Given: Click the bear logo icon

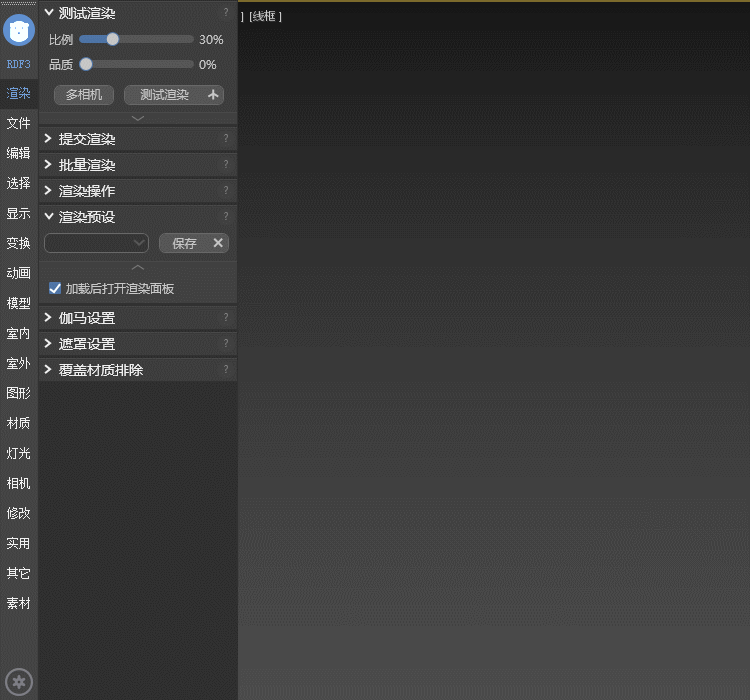Looking at the screenshot, I should click(19, 30).
